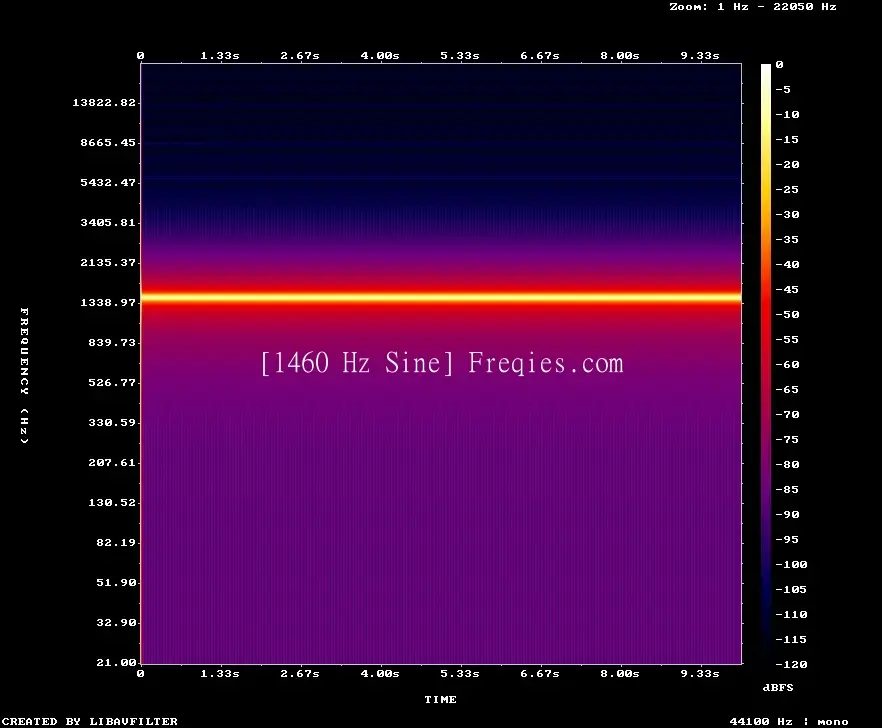
Task: Click the top 8.00s time label
Action: click(x=619, y=55)
